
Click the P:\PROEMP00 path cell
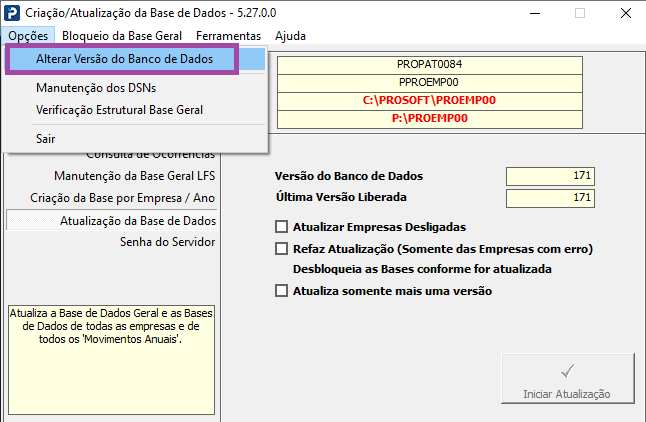click(430, 119)
